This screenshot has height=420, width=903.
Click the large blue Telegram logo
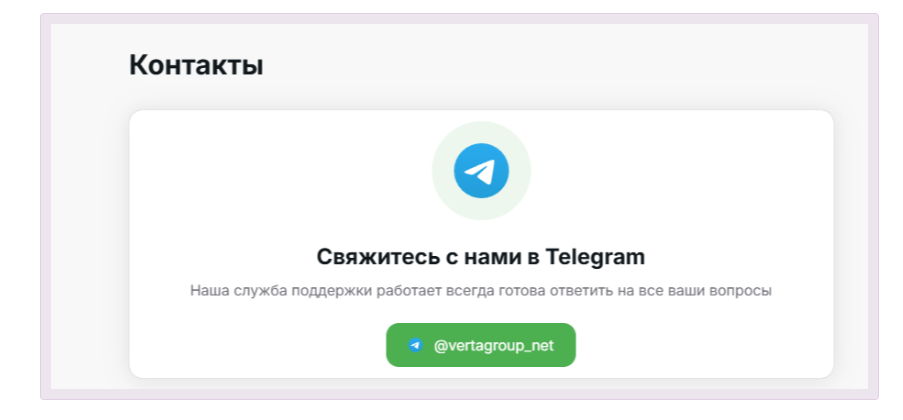(x=481, y=171)
